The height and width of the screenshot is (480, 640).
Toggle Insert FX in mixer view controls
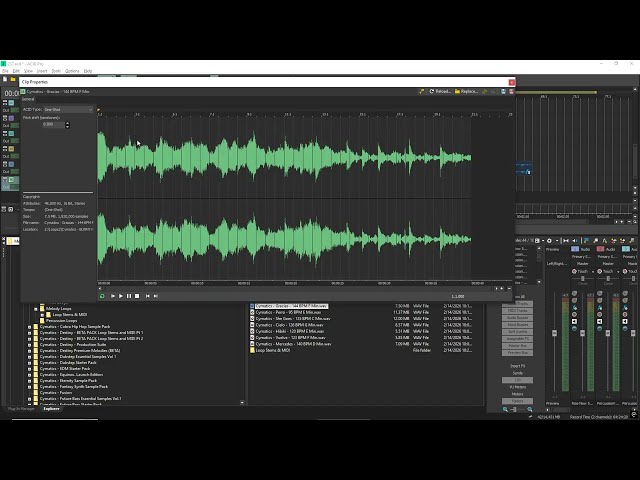(x=517, y=366)
